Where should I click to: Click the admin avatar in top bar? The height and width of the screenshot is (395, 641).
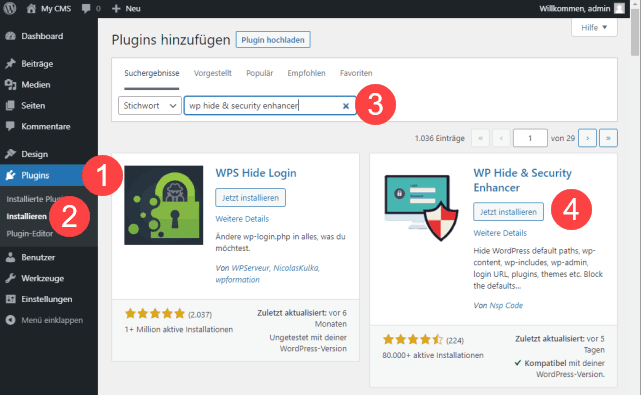pyautogui.click(x=619, y=8)
